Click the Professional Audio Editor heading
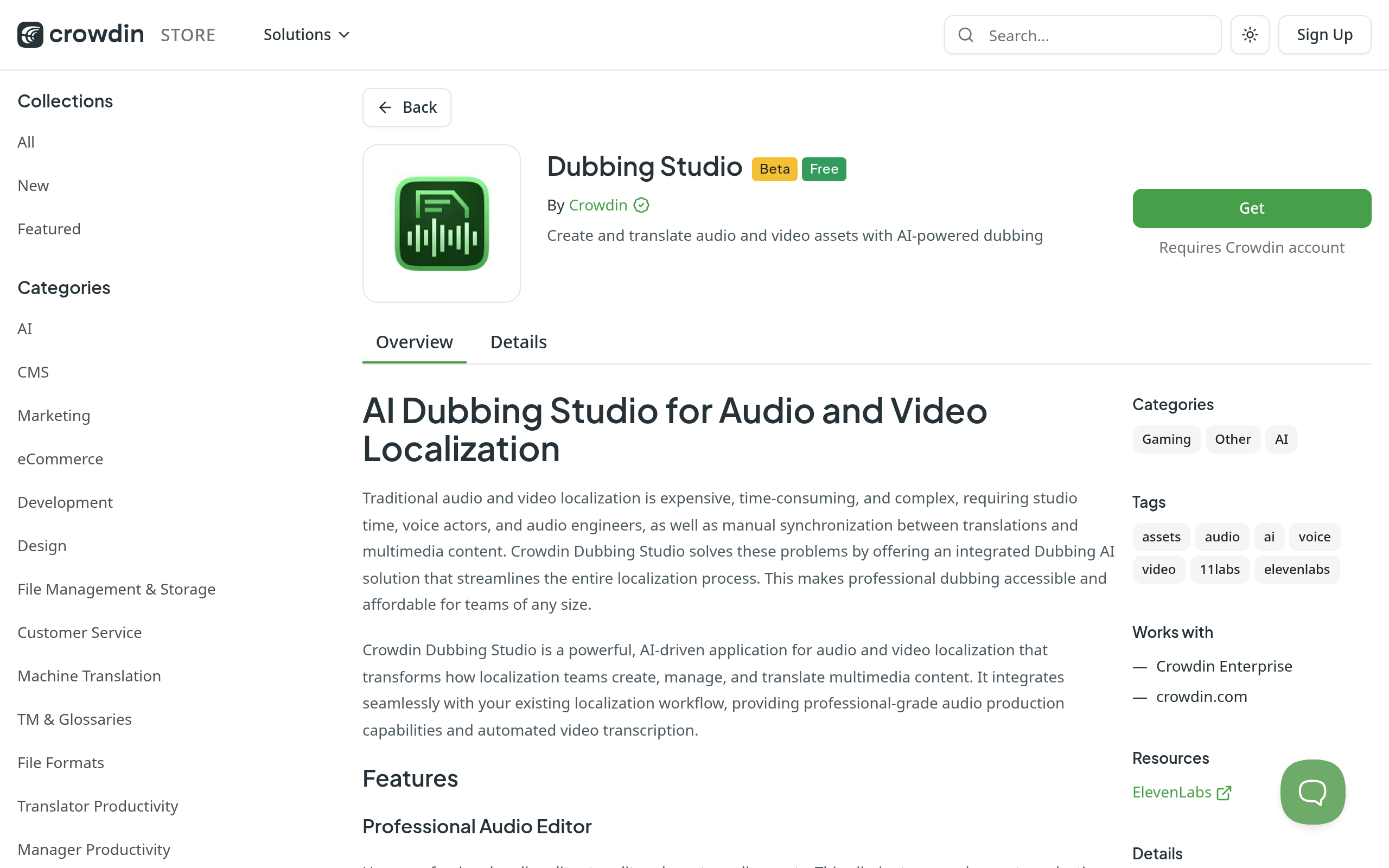This screenshot has width=1389, height=868. pyautogui.click(x=477, y=827)
